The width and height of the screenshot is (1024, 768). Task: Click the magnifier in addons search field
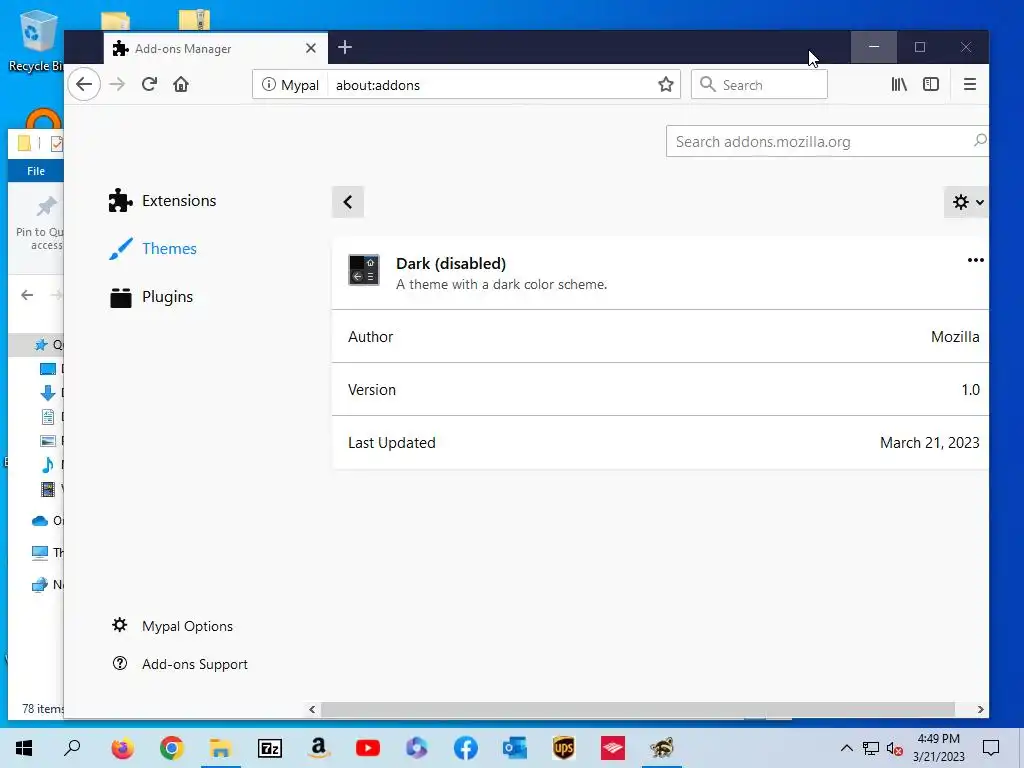[980, 140]
